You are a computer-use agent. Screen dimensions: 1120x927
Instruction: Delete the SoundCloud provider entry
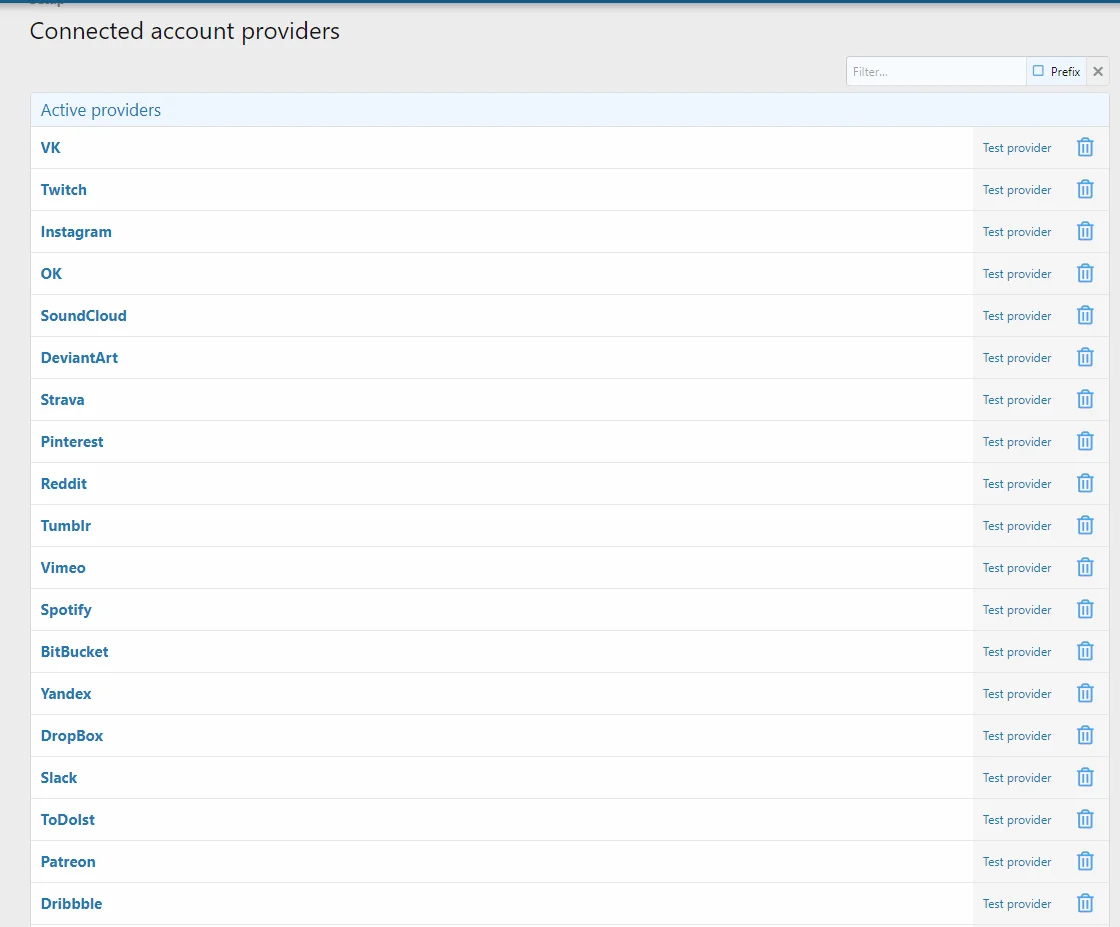(1085, 316)
